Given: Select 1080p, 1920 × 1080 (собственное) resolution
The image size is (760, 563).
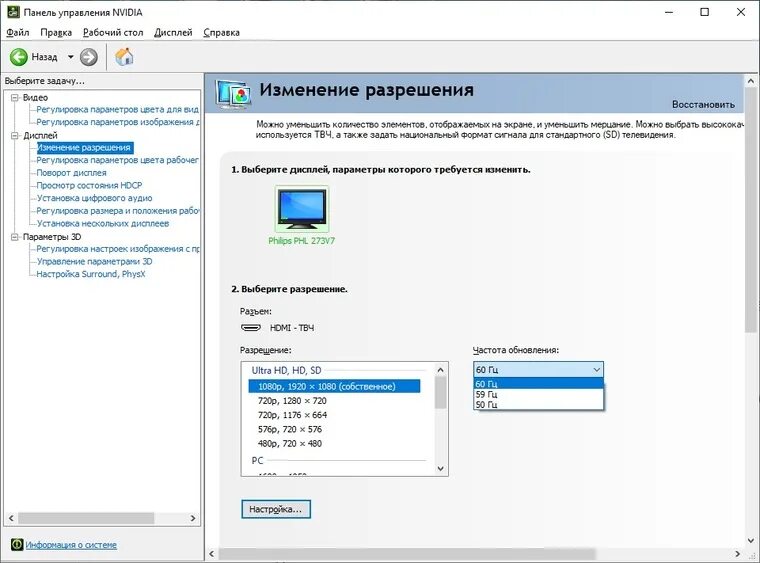Looking at the screenshot, I should click(334, 386).
